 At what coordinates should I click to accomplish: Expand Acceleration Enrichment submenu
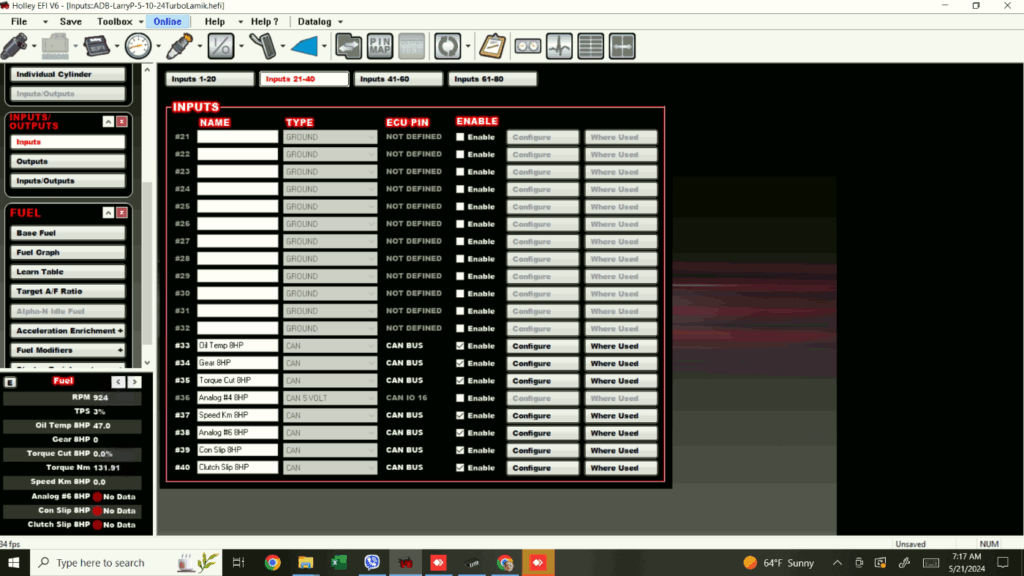click(x=120, y=330)
